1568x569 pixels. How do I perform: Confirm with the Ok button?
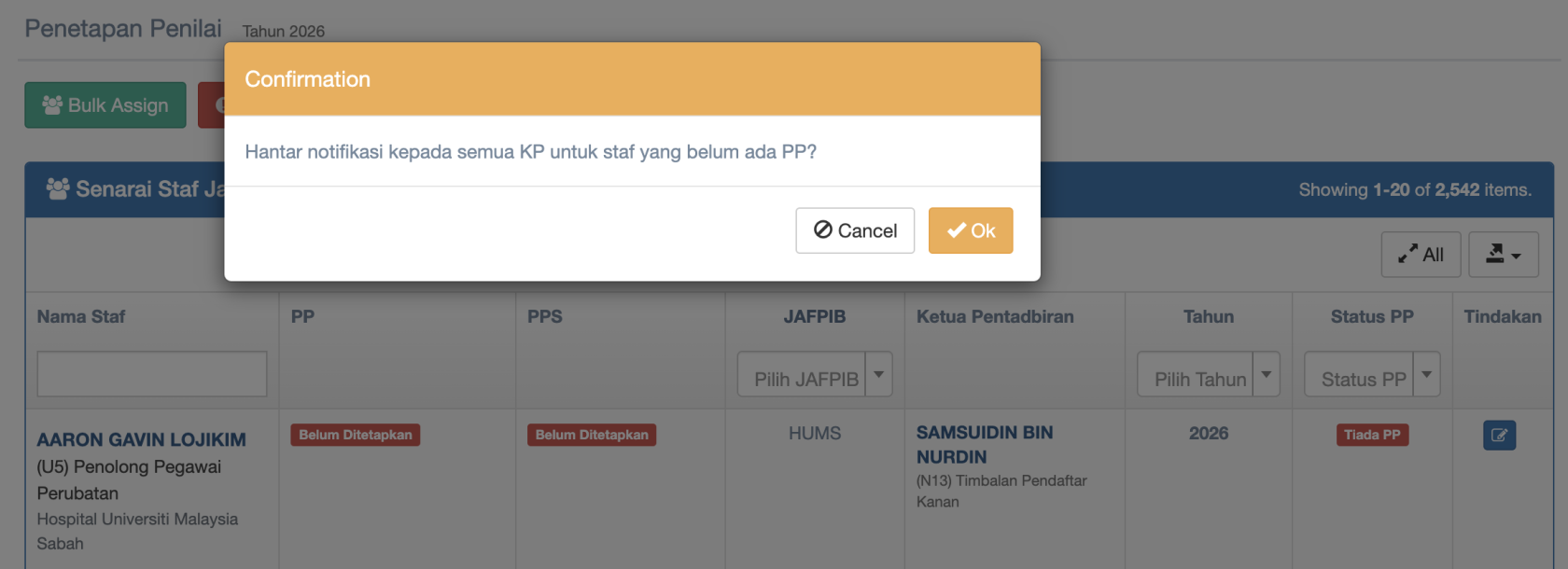(971, 230)
